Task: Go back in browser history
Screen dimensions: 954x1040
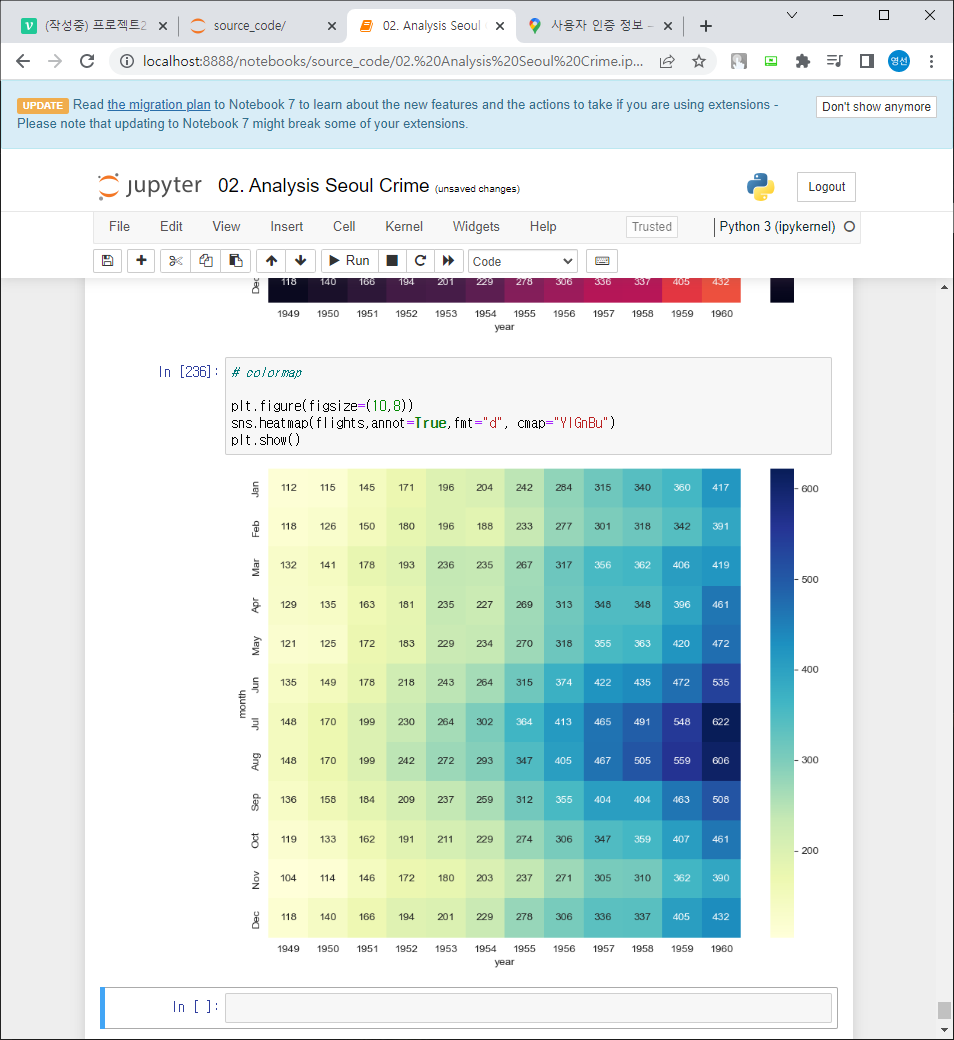Action: pyautogui.click(x=23, y=62)
